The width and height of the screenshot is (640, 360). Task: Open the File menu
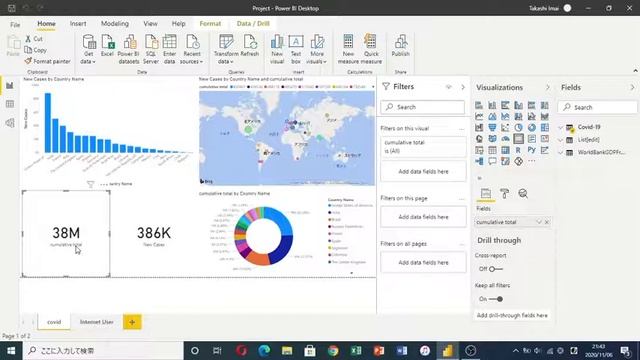pyautogui.click(x=15, y=24)
